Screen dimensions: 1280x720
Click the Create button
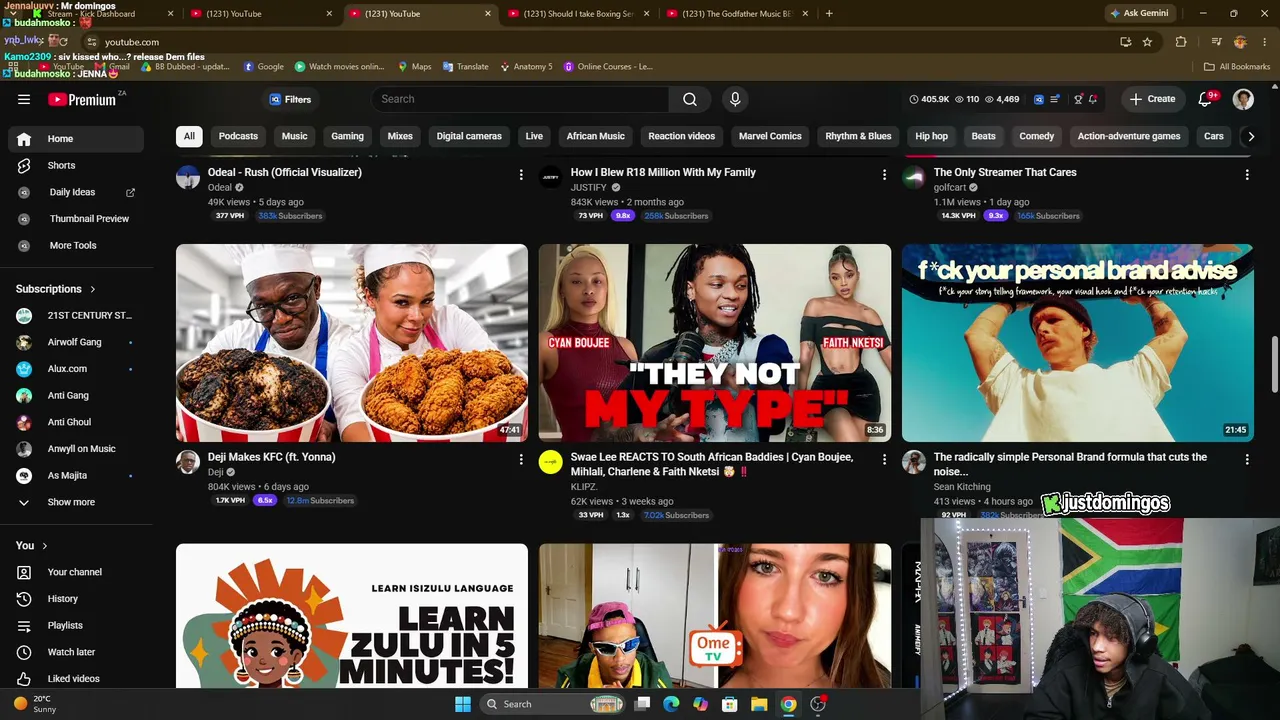[x=1152, y=99]
